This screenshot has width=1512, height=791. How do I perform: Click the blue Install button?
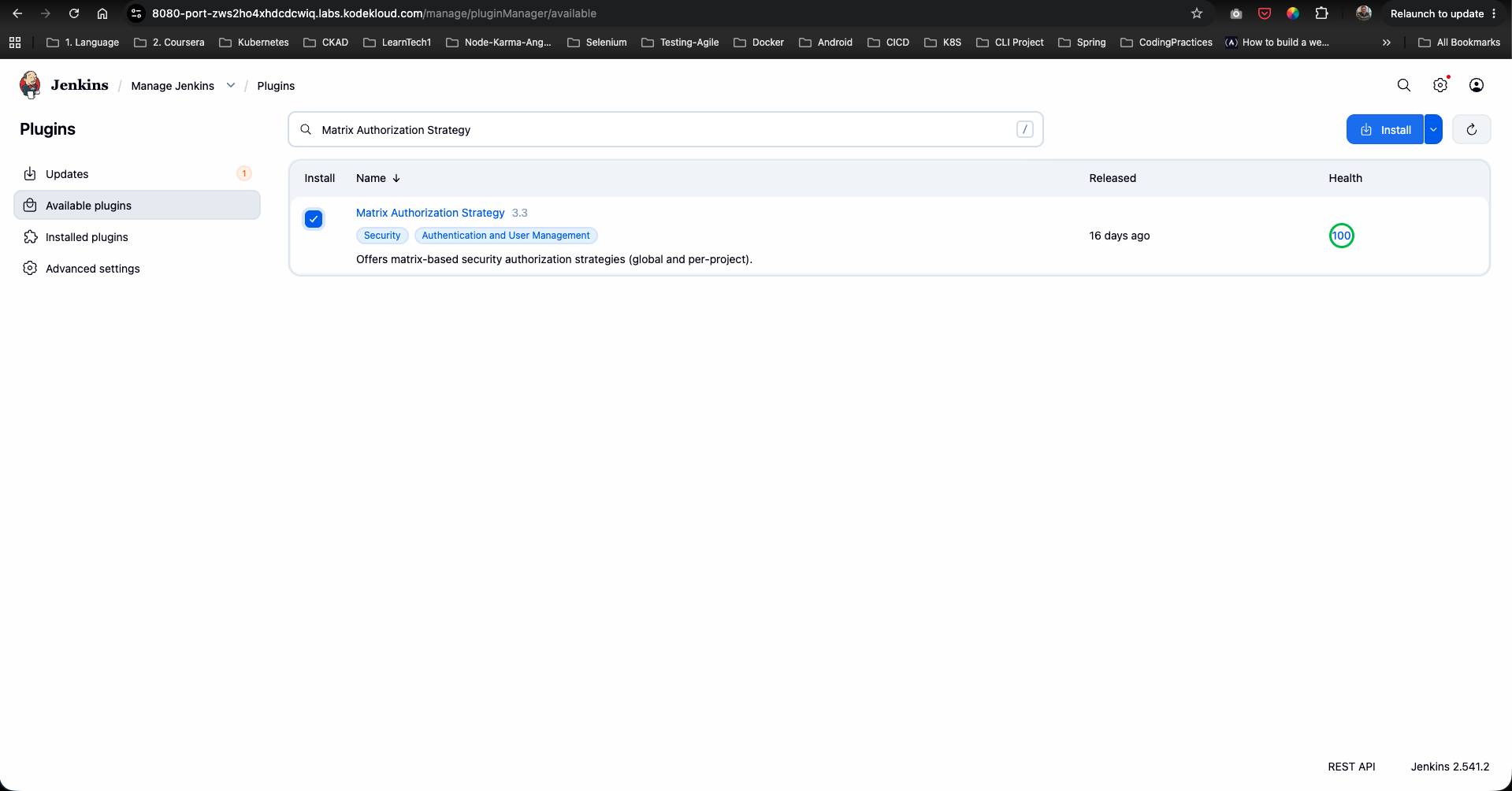click(1385, 129)
